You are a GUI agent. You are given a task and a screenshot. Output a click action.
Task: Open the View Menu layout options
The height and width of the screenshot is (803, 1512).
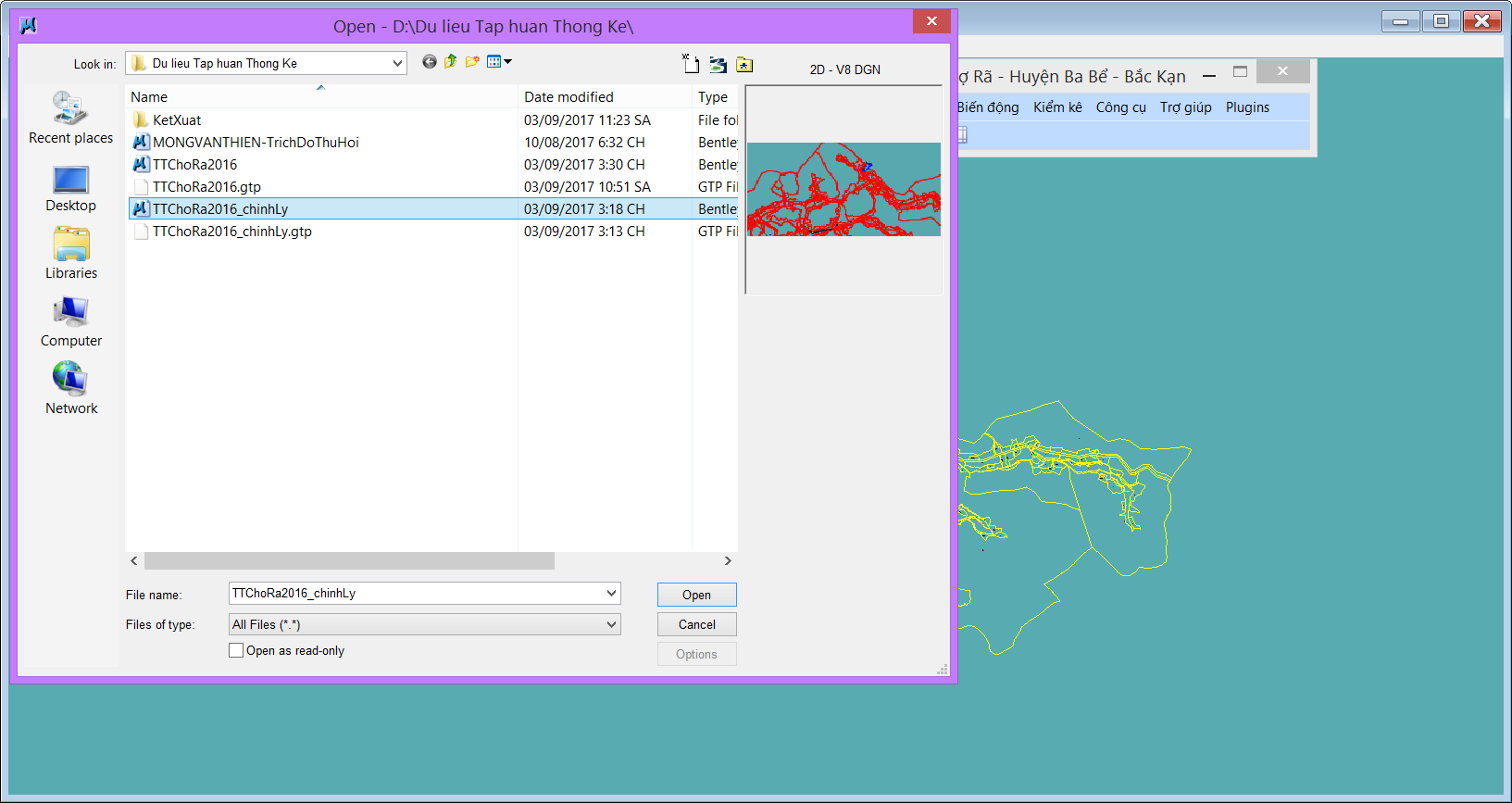coord(499,62)
